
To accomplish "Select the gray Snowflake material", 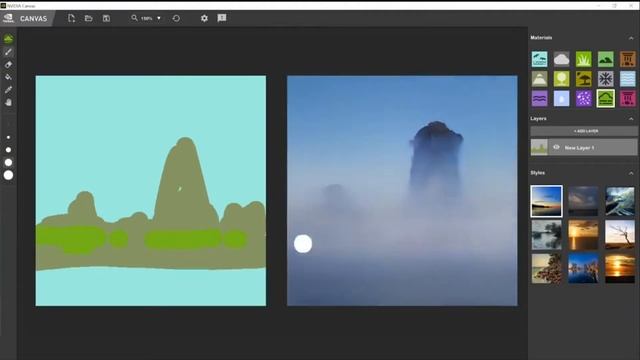I will point(606,79).
